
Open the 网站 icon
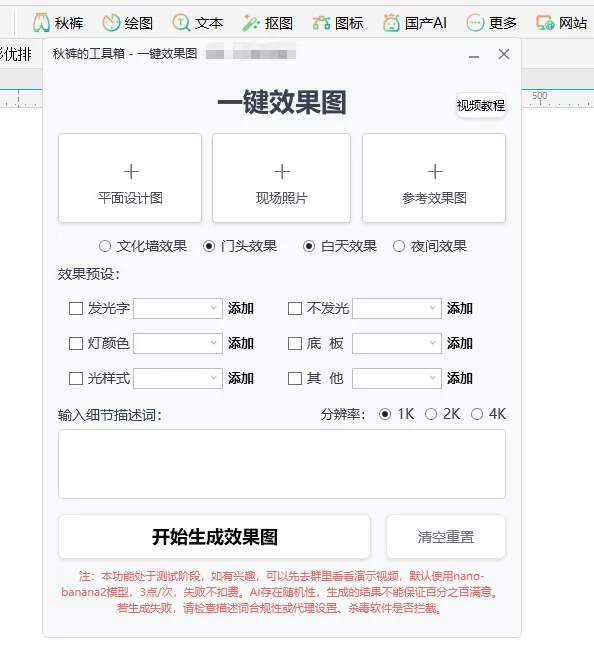(x=545, y=23)
